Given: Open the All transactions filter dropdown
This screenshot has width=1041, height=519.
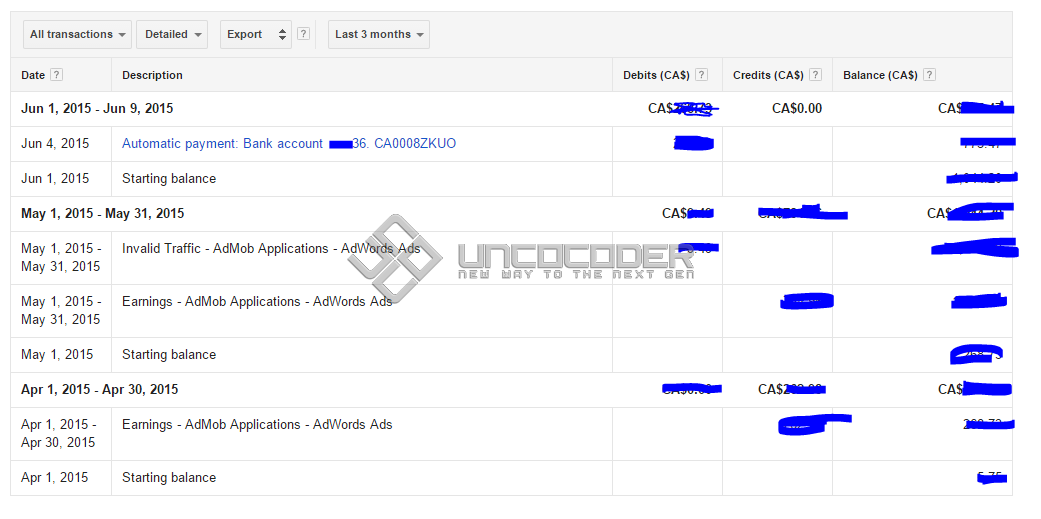Looking at the screenshot, I should point(78,35).
